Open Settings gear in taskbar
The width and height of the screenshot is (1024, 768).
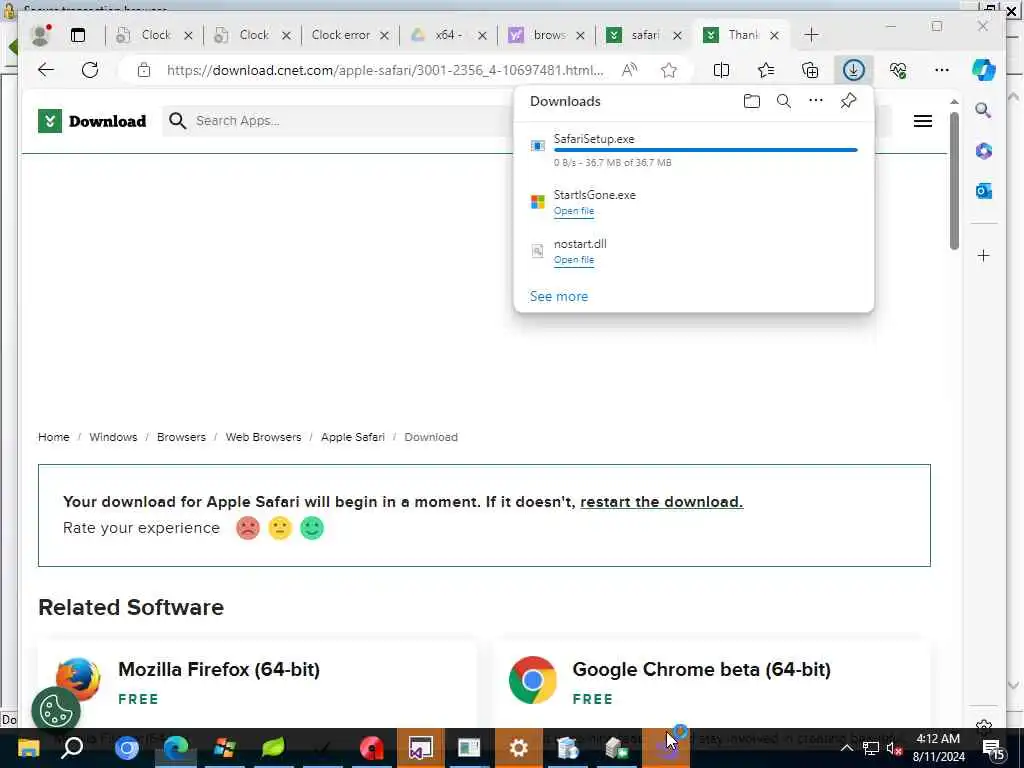click(x=519, y=748)
